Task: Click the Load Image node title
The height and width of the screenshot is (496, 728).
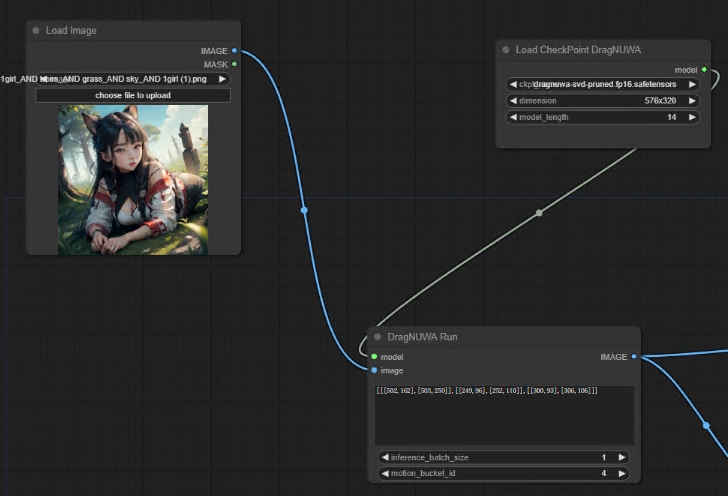Action: pyautogui.click(x=71, y=31)
